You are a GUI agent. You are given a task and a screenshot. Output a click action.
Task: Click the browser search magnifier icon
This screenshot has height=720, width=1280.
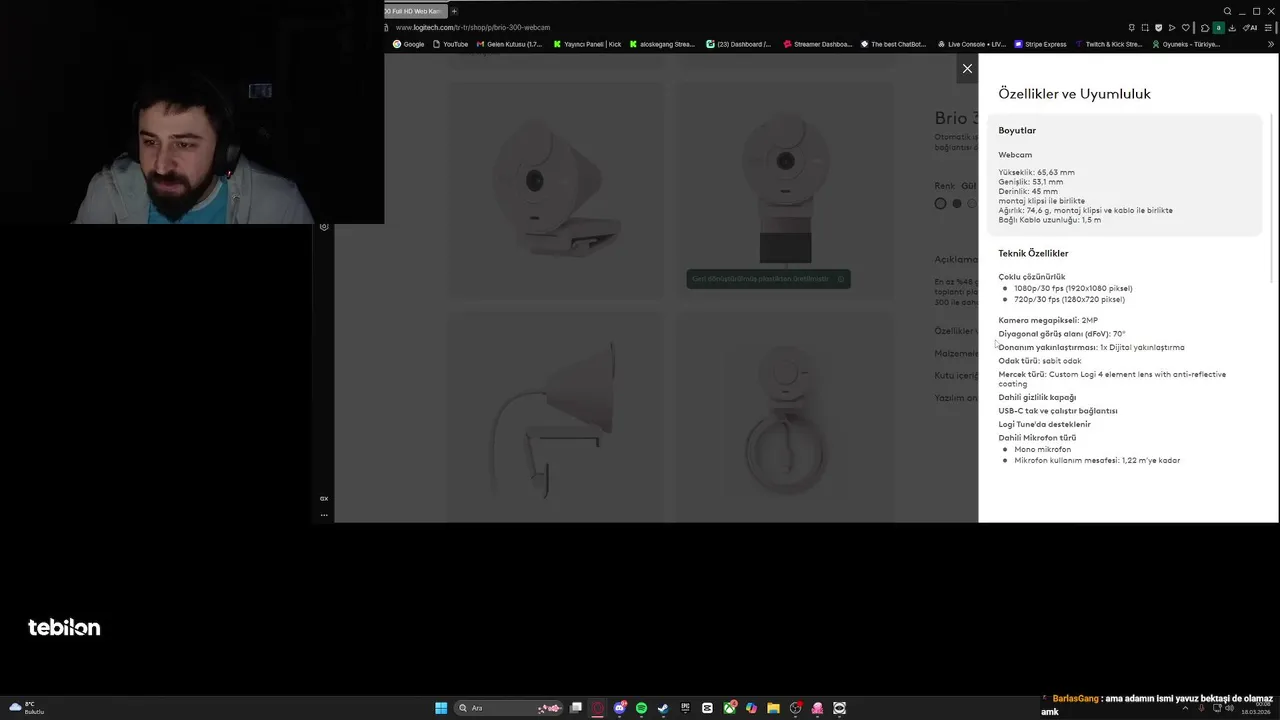pyautogui.click(x=1227, y=11)
